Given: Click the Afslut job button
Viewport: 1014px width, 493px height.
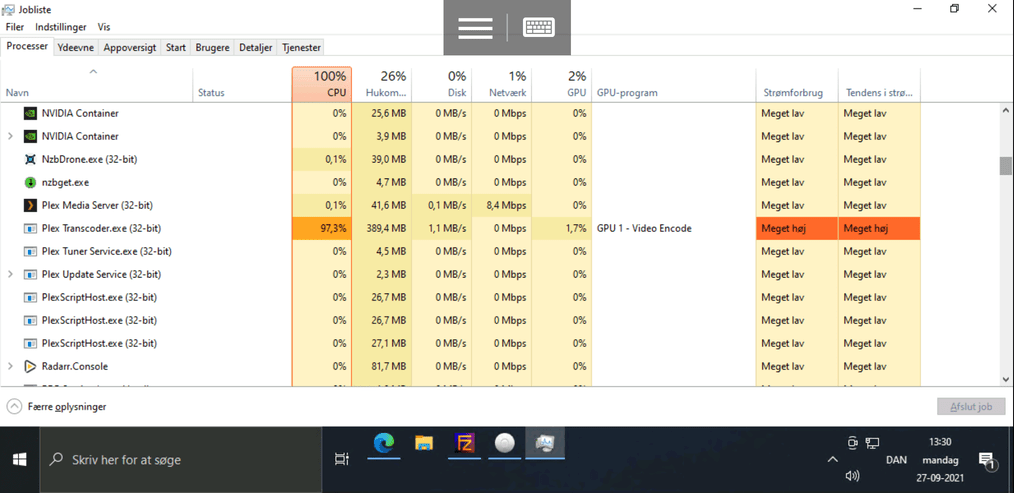Looking at the screenshot, I should [x=971, y=407].
